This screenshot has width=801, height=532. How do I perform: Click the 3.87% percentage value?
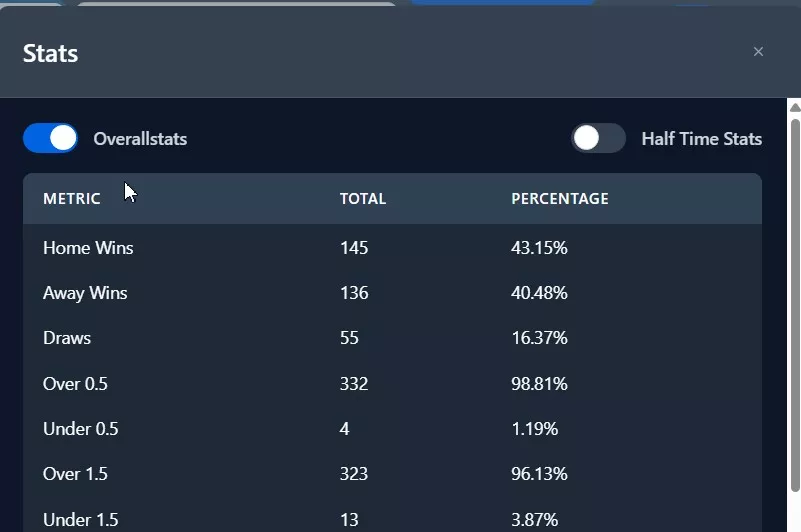(x=534, y=520)
